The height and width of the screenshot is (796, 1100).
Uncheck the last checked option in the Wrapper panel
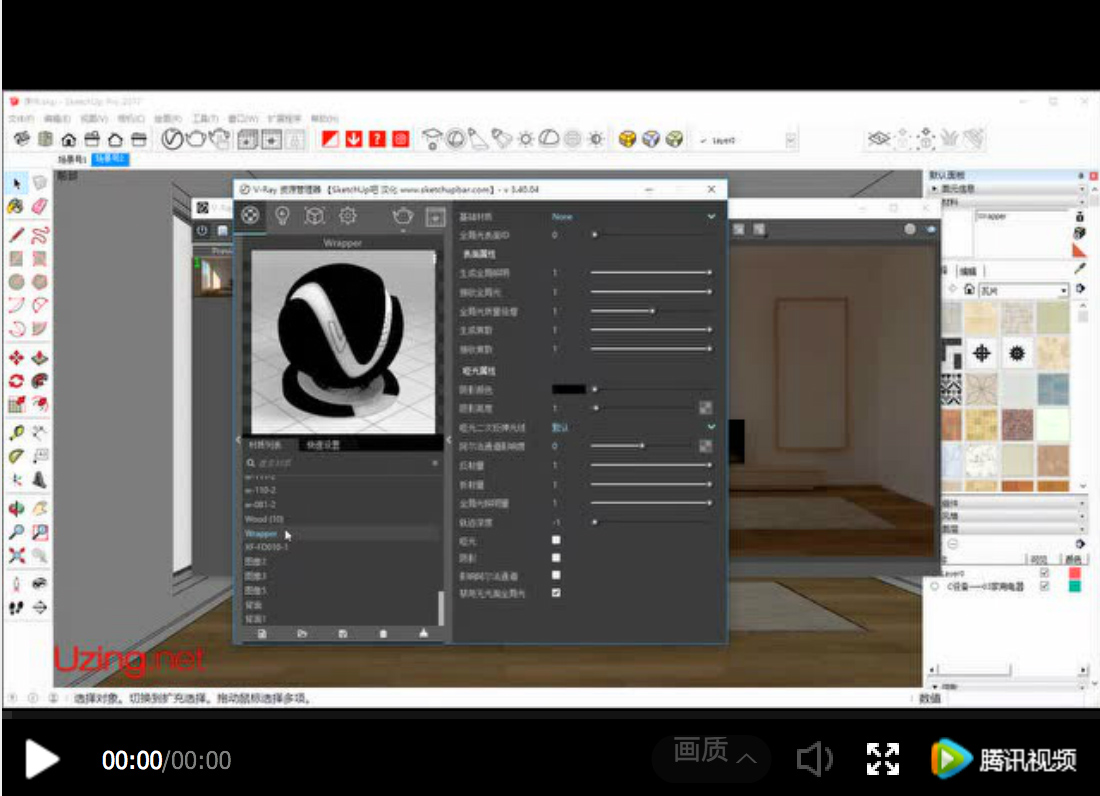(556, 593)
